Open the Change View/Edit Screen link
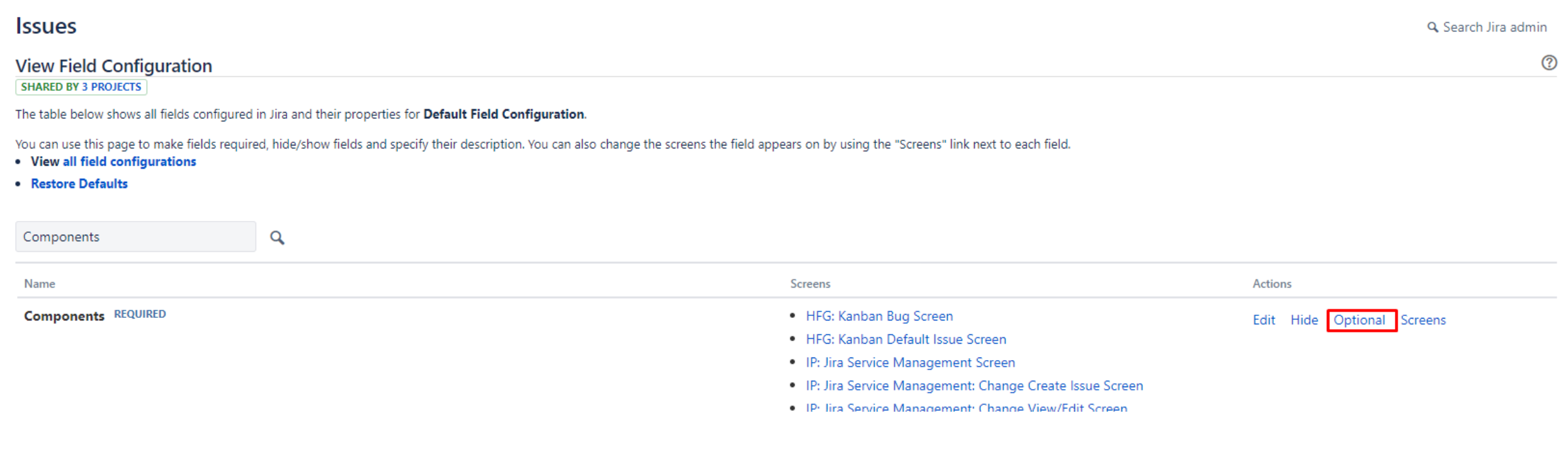 [966, 407]
